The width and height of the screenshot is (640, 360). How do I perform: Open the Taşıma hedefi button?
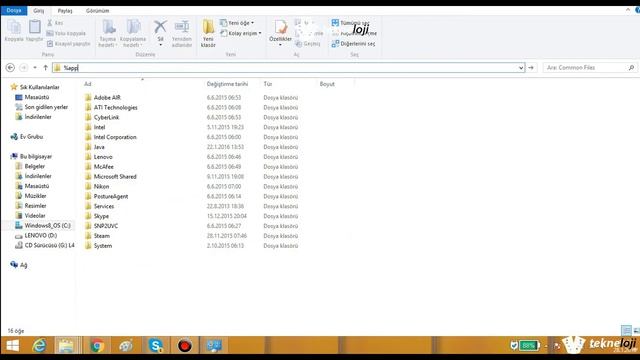(x=108, y=33)
